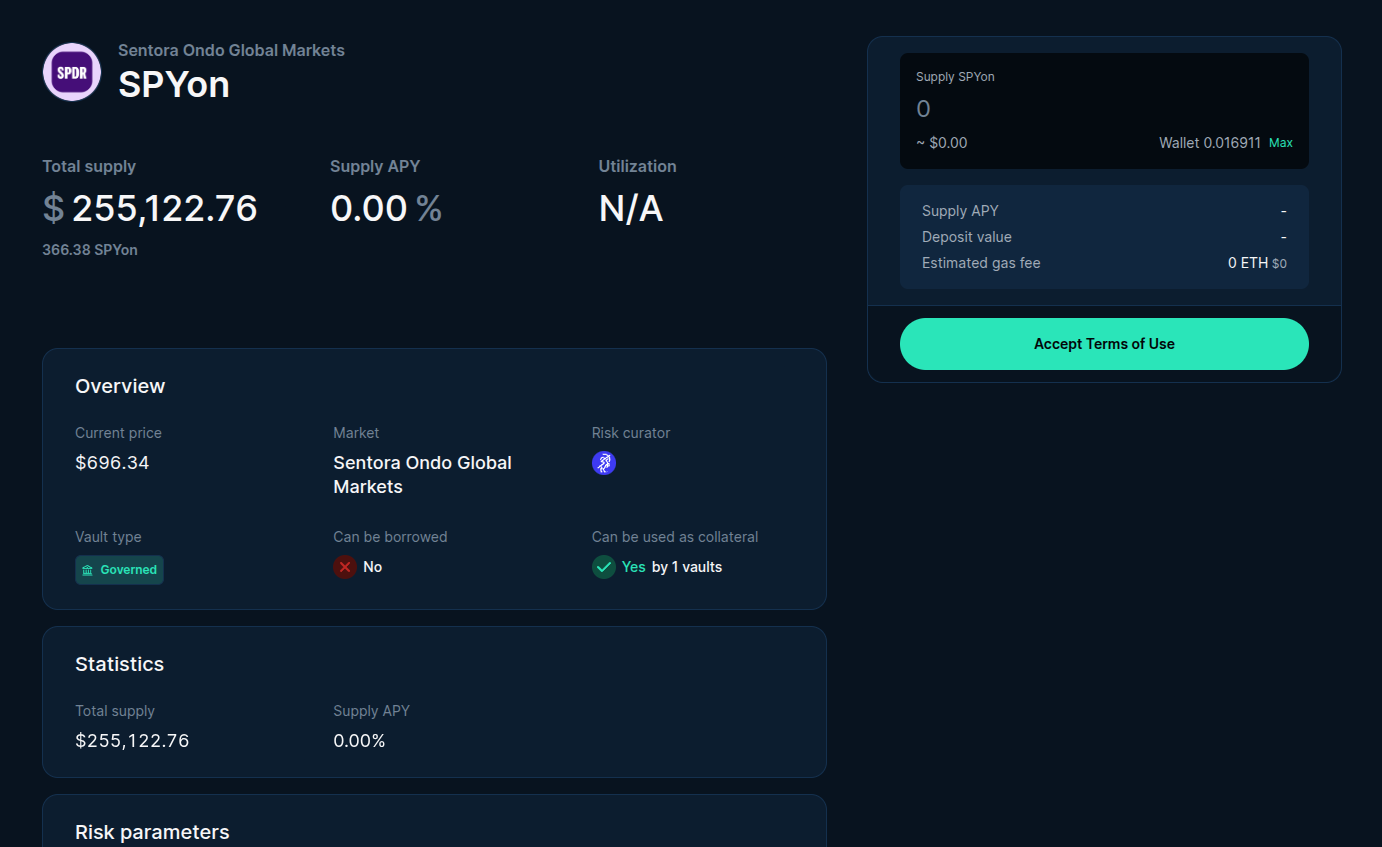This screenshot has width=1382, height=847.
Task: Click the 0.00 % Supply APY headline
Action: coord(386,208)
